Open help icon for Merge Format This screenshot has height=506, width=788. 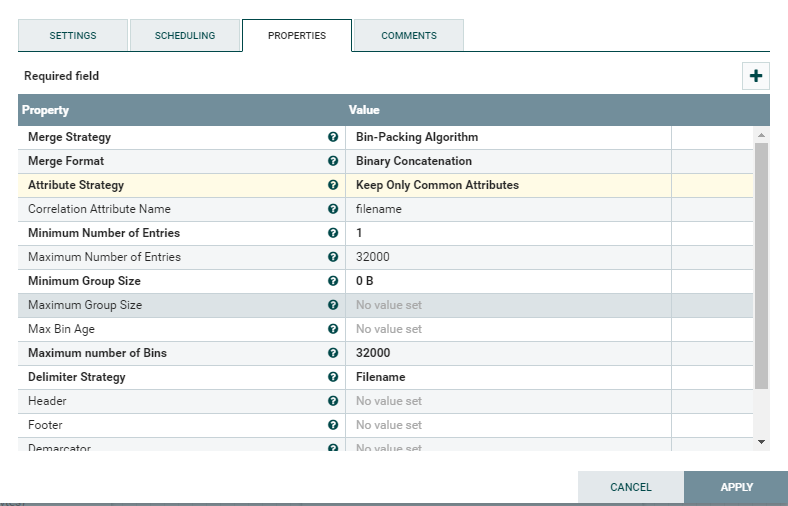coord(333,161)
